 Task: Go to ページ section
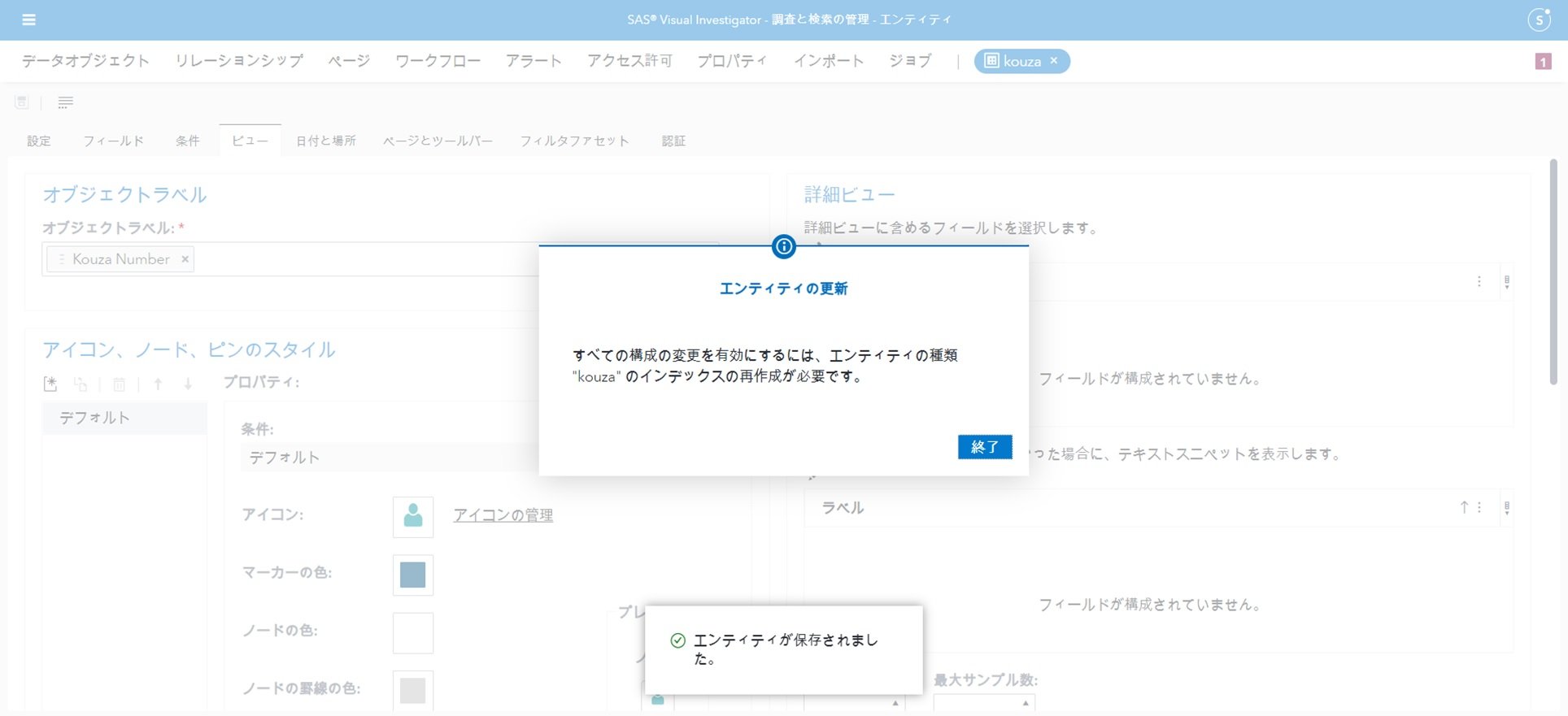tap(349, 61)
